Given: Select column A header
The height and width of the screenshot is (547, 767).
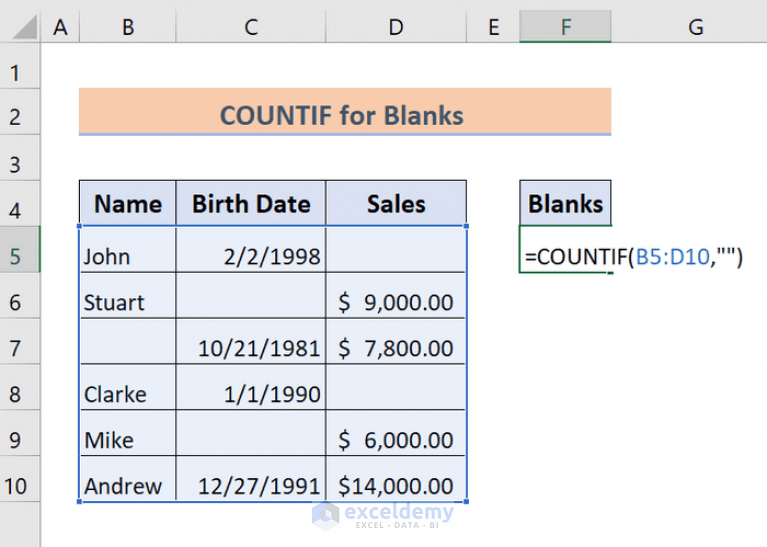Looking at the screenshot, I should click(60, 27).
